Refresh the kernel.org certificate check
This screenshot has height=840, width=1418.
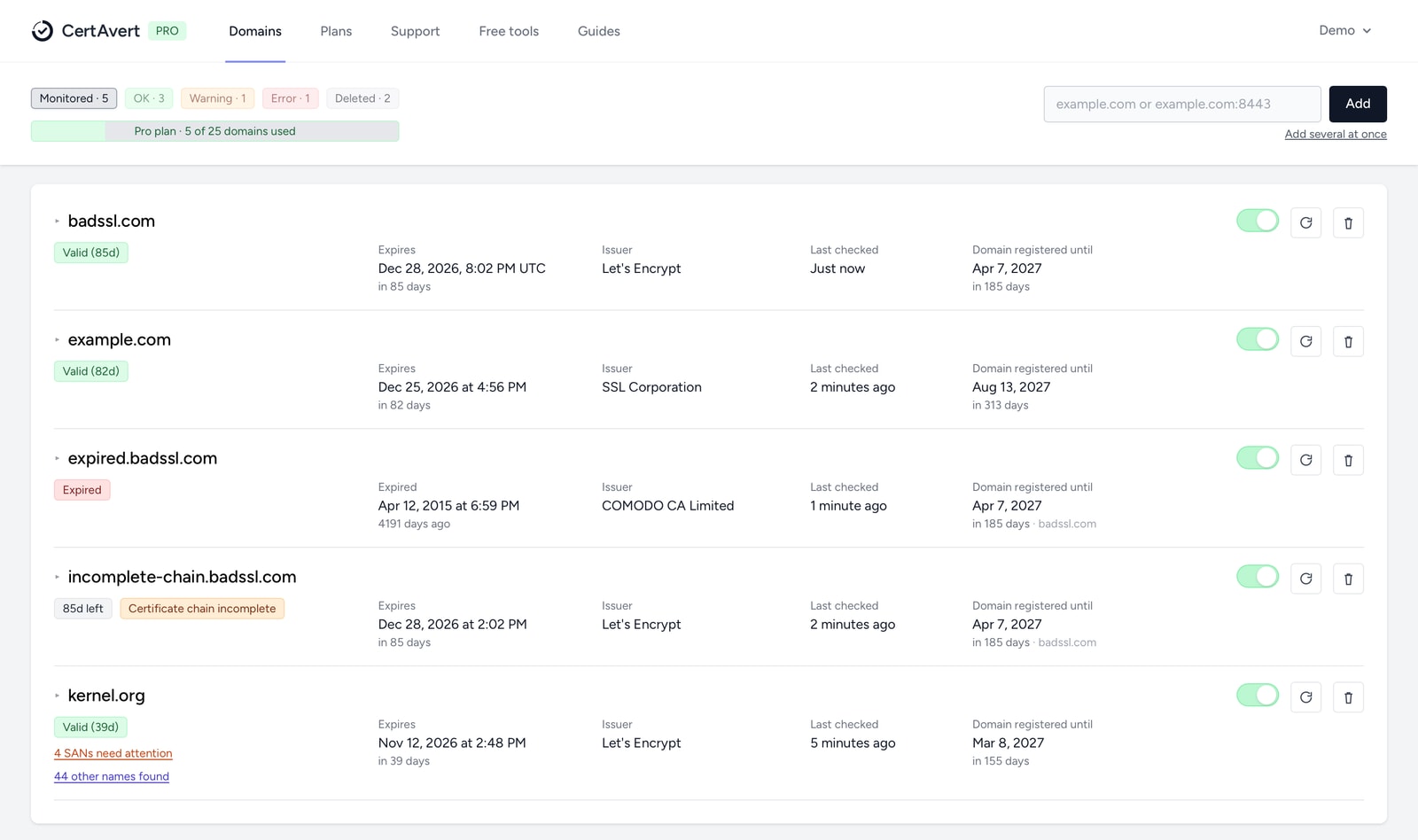tap(1305, 698)
